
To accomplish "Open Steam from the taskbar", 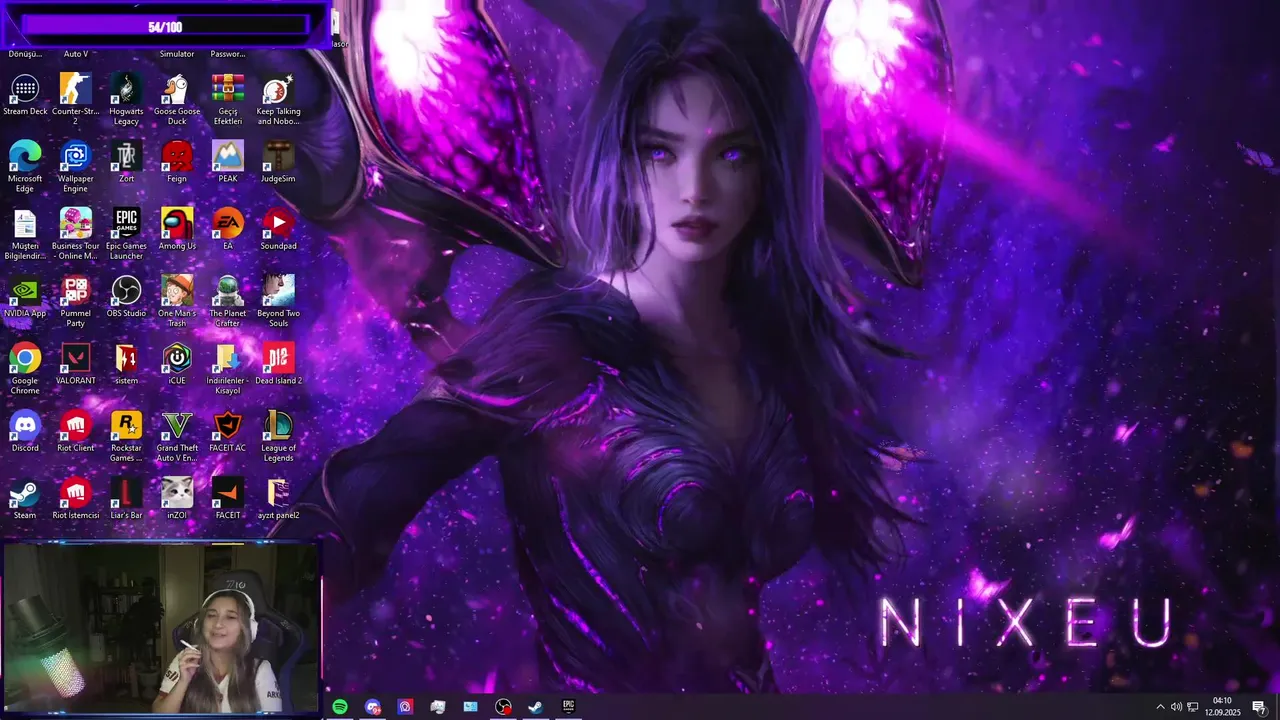I will click(536, 707).
